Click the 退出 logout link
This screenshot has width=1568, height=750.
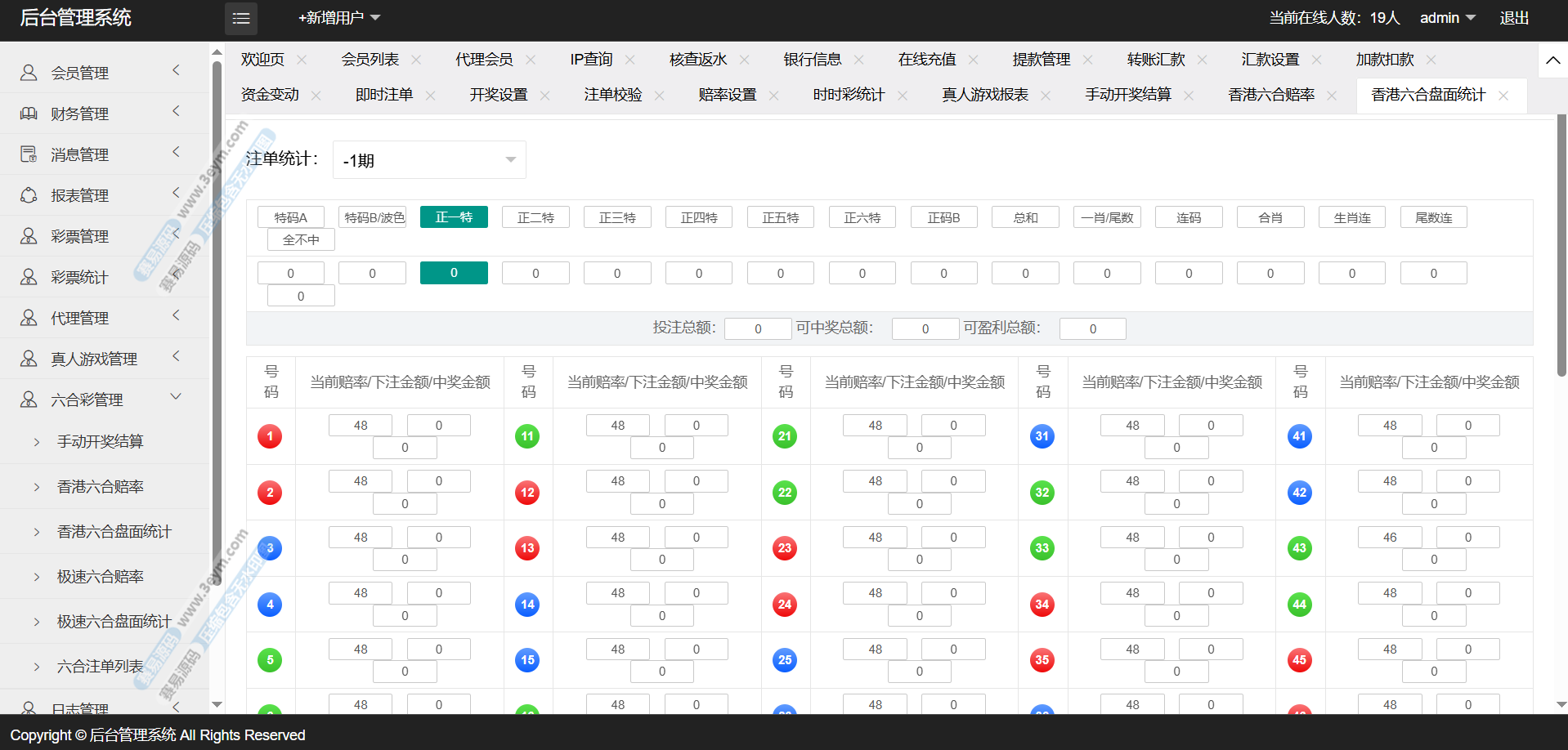click(1513, 18)
